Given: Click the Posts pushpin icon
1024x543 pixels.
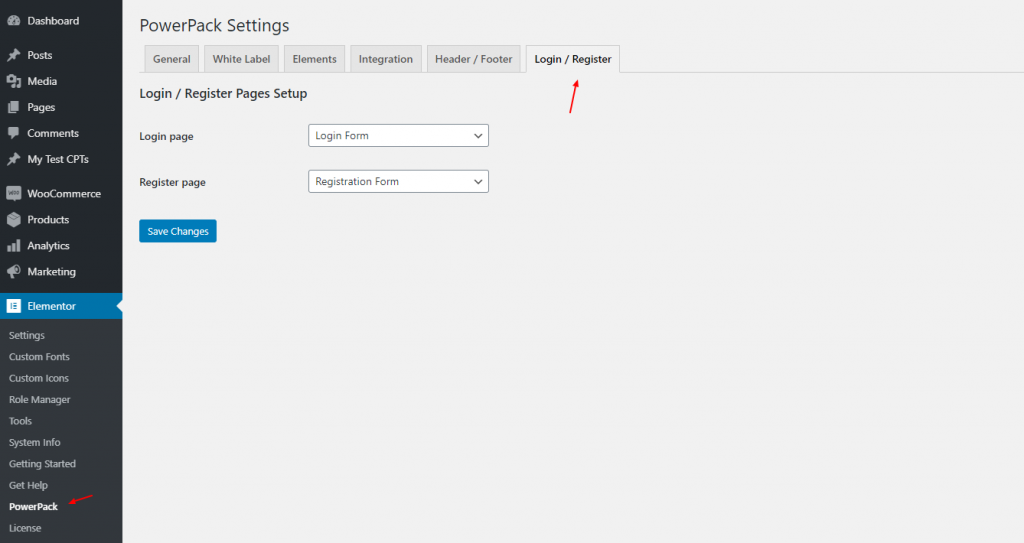Looking at the screenshot, I should pos(14,55).
